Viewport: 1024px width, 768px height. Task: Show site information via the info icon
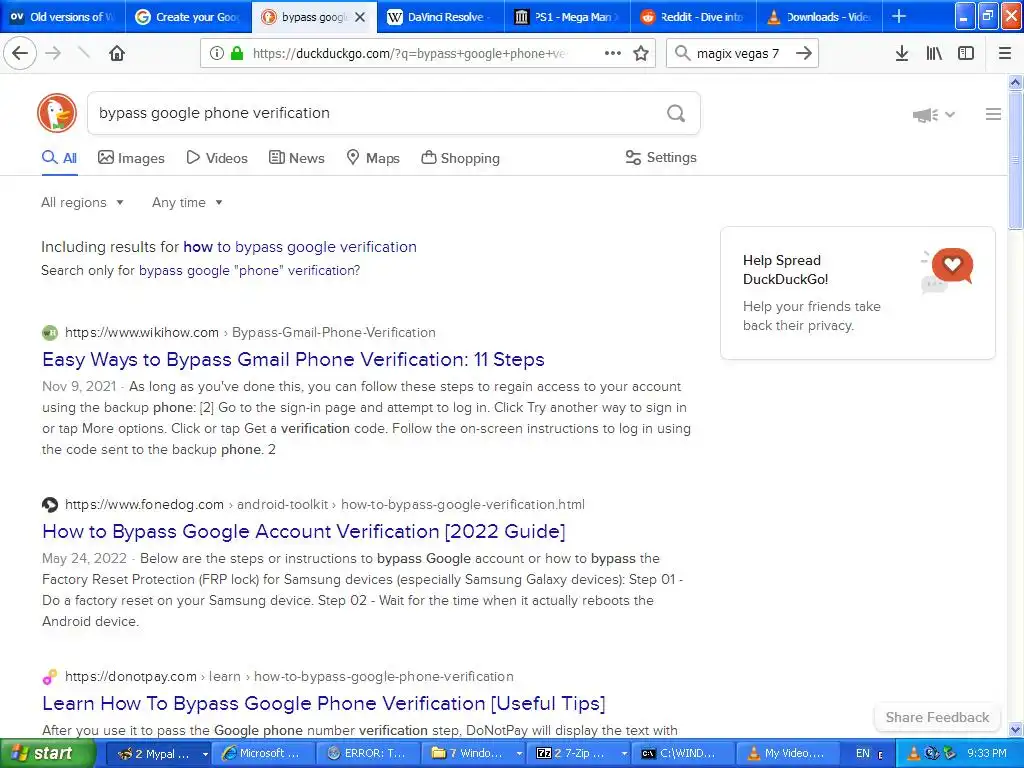click(x=217, y=53)
